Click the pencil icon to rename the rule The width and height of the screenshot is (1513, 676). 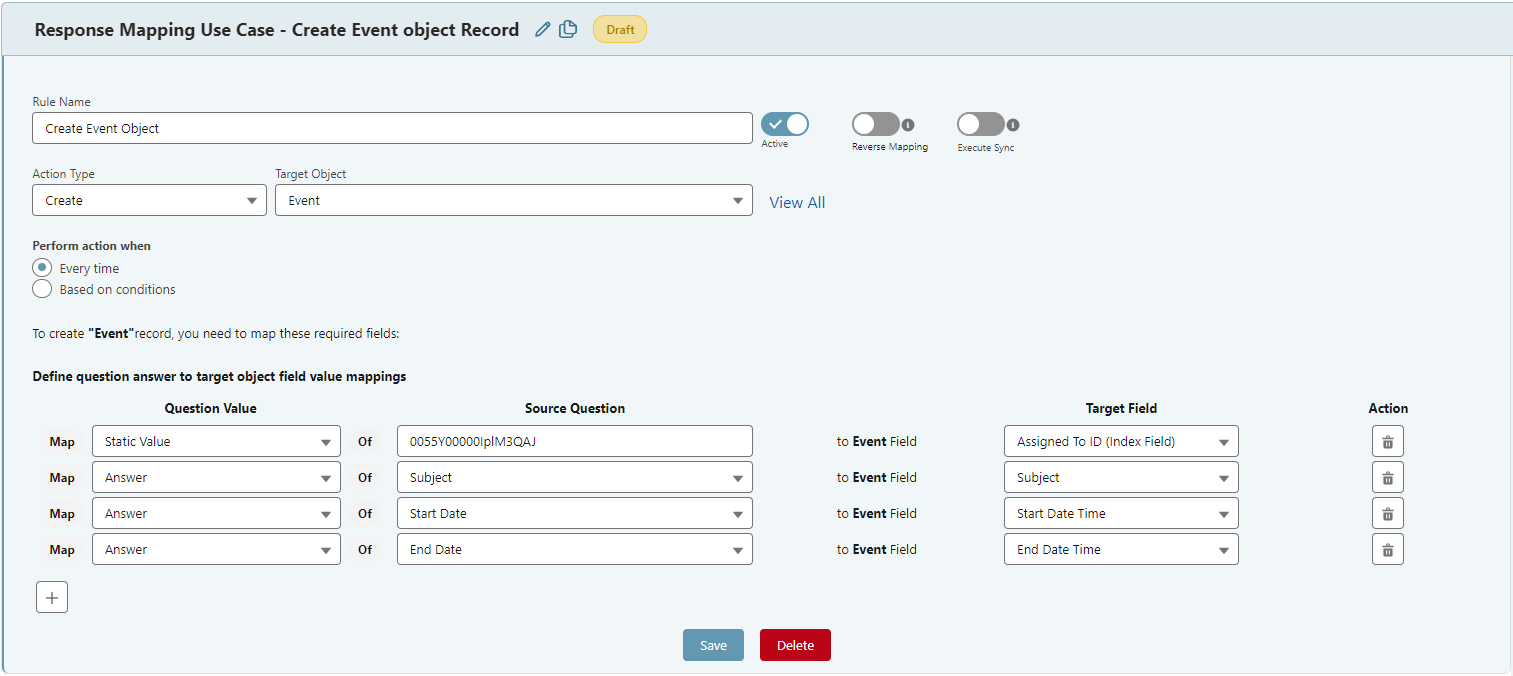point(542,29)
